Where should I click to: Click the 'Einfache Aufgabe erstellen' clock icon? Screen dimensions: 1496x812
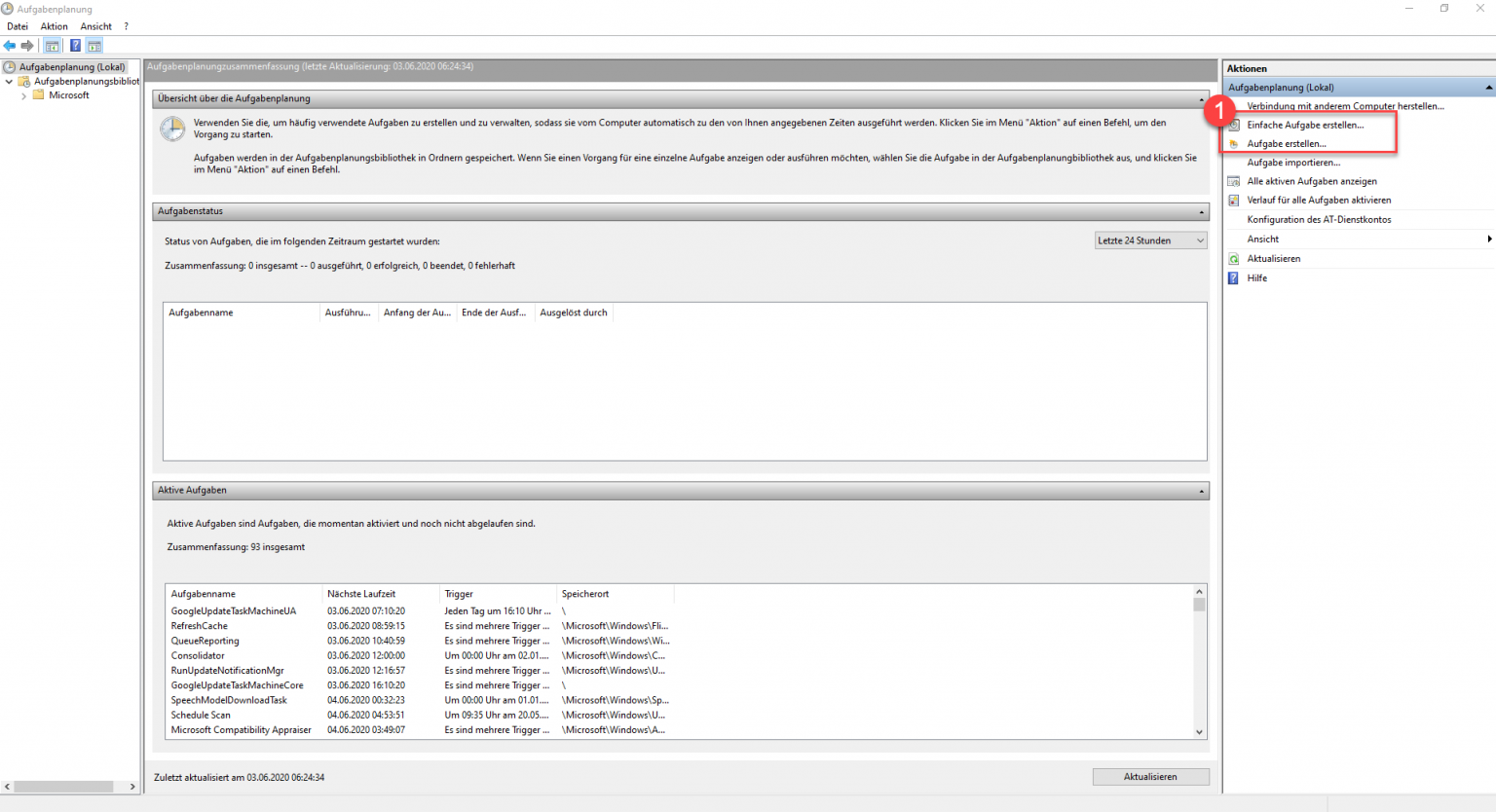pos(1233,125)
